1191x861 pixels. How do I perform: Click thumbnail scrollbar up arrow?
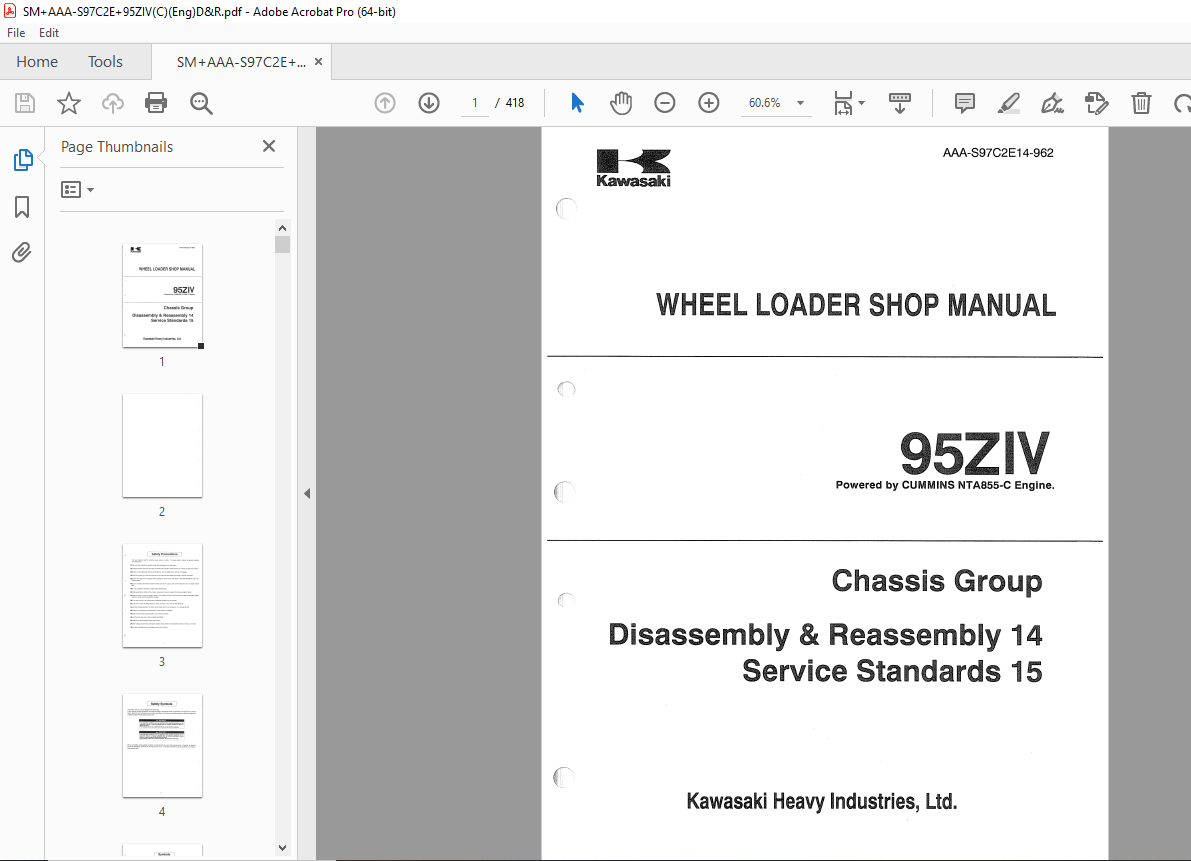tap(283, 228)
